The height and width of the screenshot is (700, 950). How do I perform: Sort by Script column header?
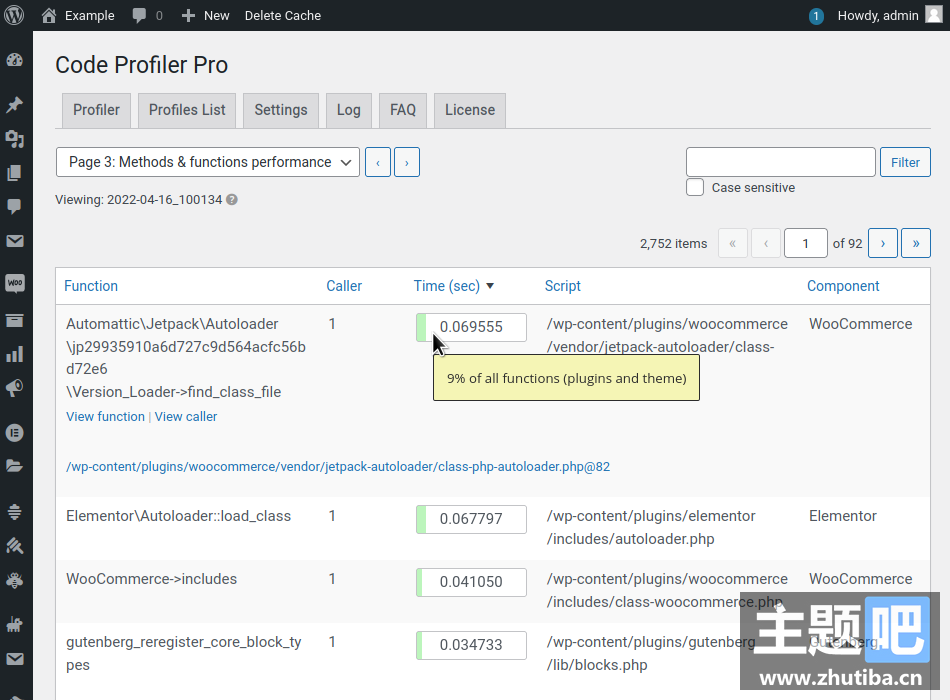[563, 286]
